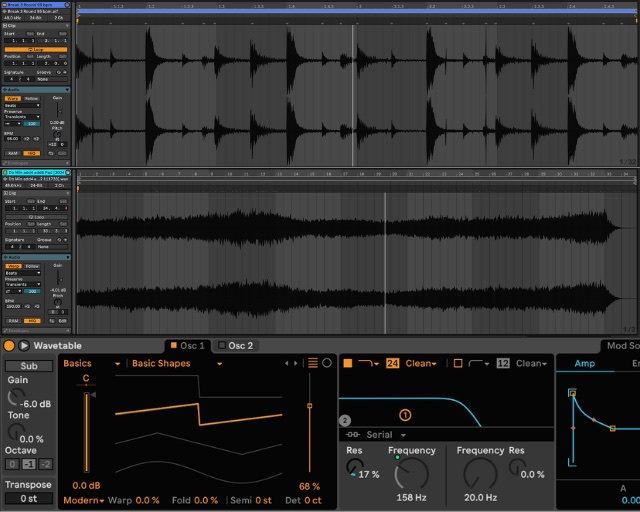Adjust Filter 1 Frequency knob 158 Hz

tap(411, 474)
